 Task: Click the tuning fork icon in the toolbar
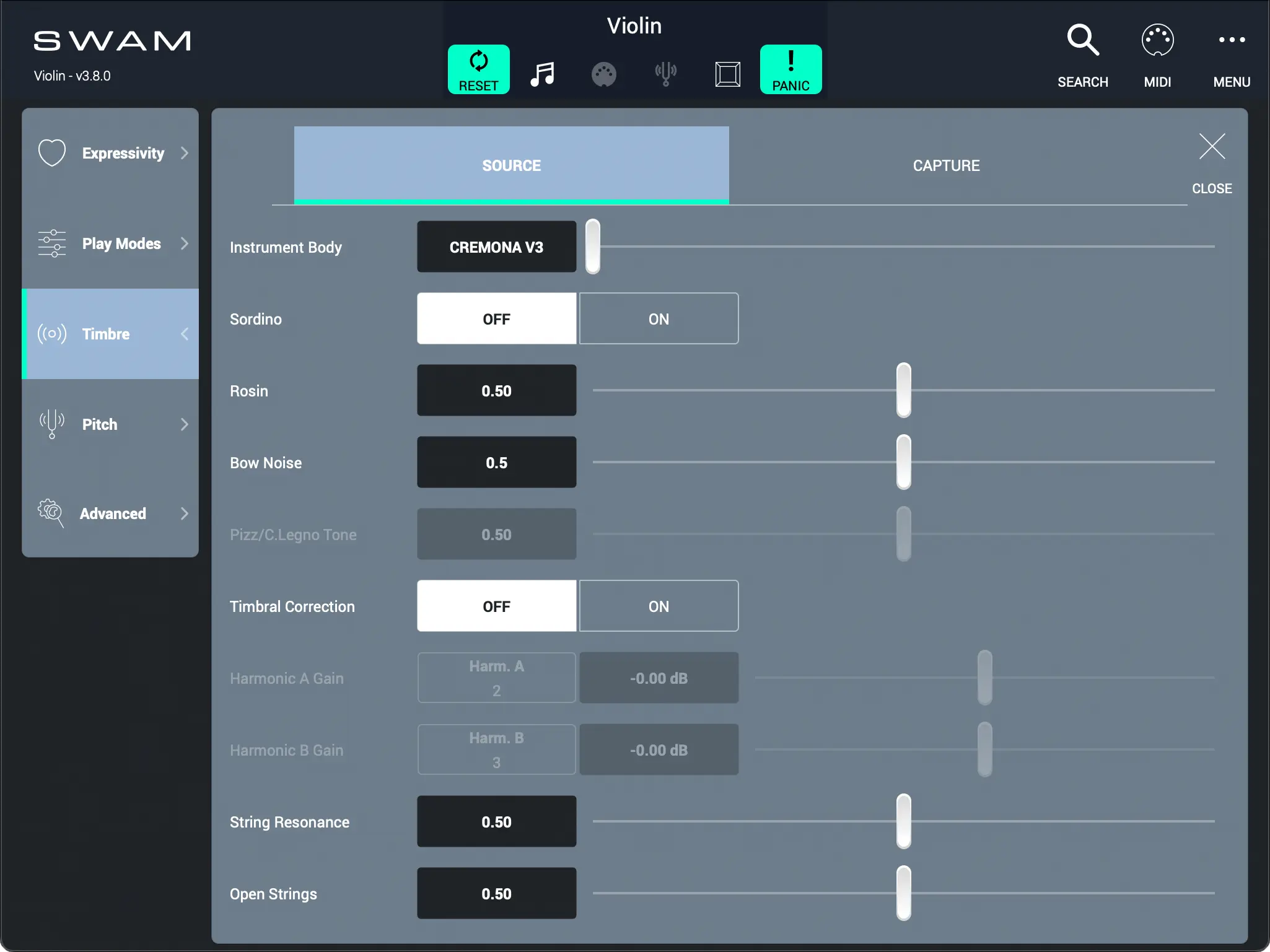click(x=665, y=74)
